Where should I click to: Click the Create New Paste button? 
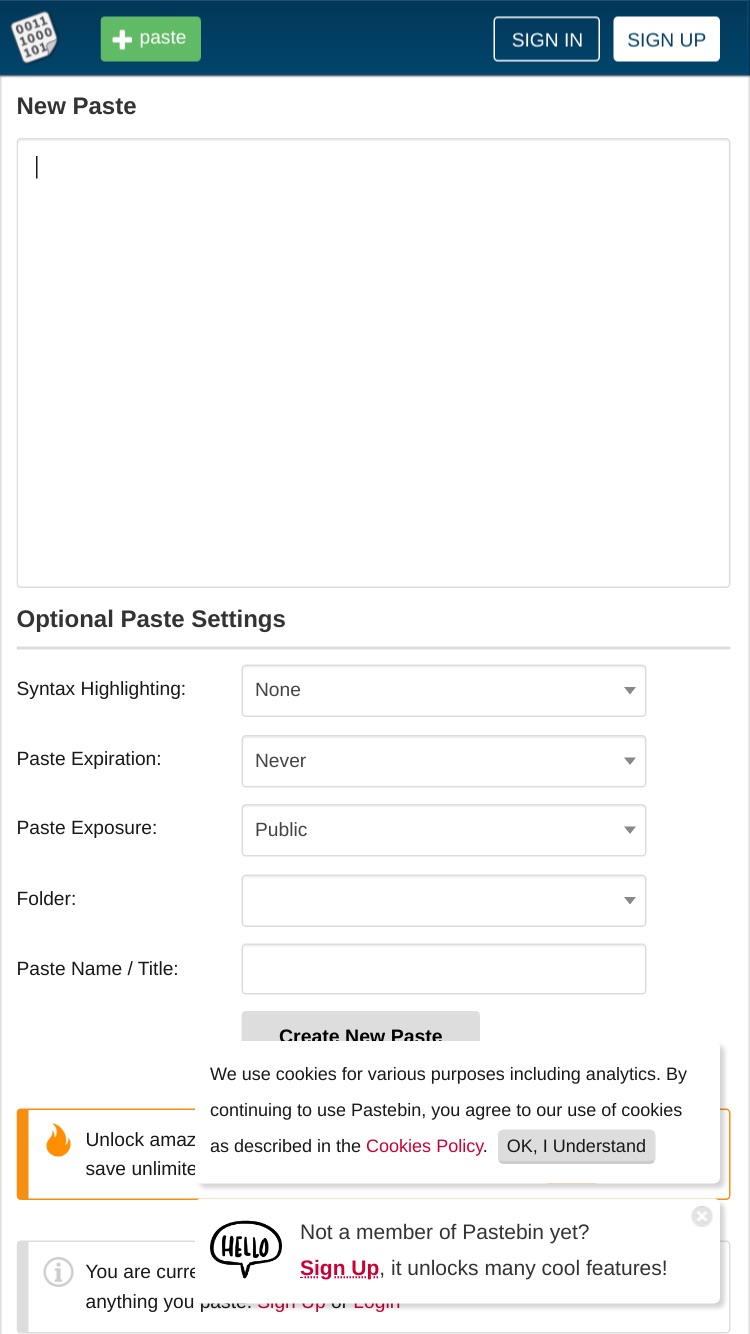(361, 1028)
